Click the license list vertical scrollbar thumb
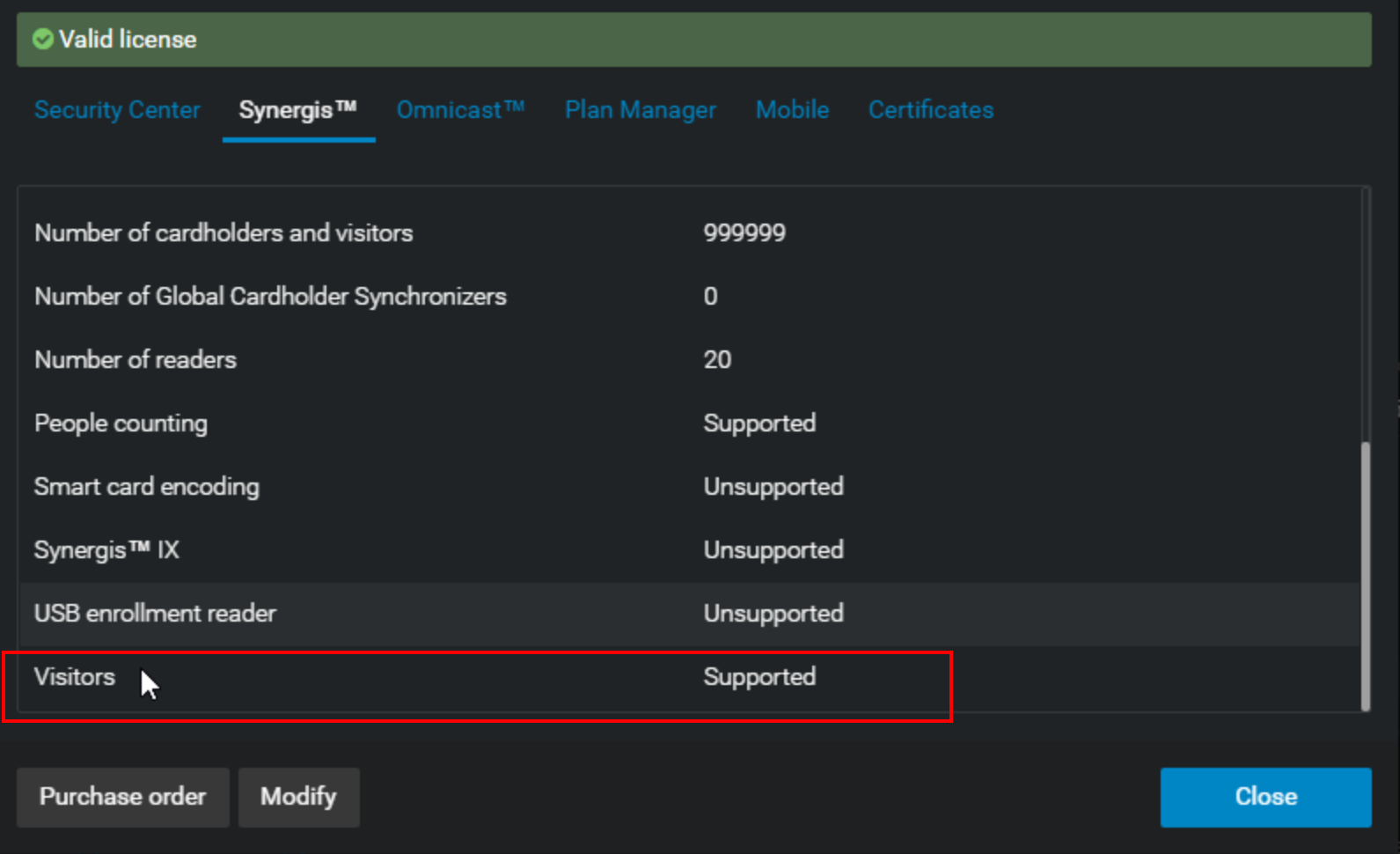Image resolution: width=1400 pixels, height=854 pixels. 1365,576
